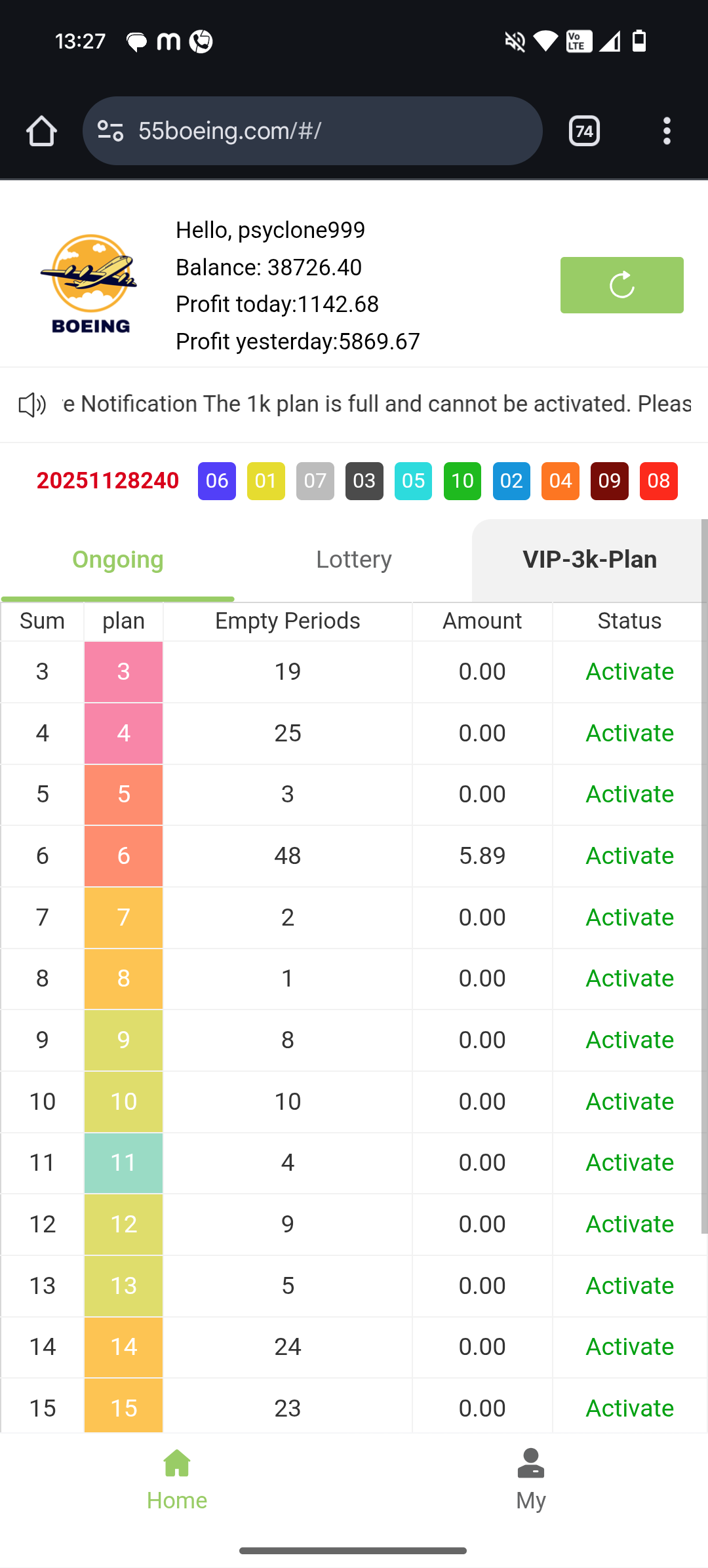Tap the 55boeing.com address bar
This screenshot has height=1568, width=708.
(x=328, y=131)
